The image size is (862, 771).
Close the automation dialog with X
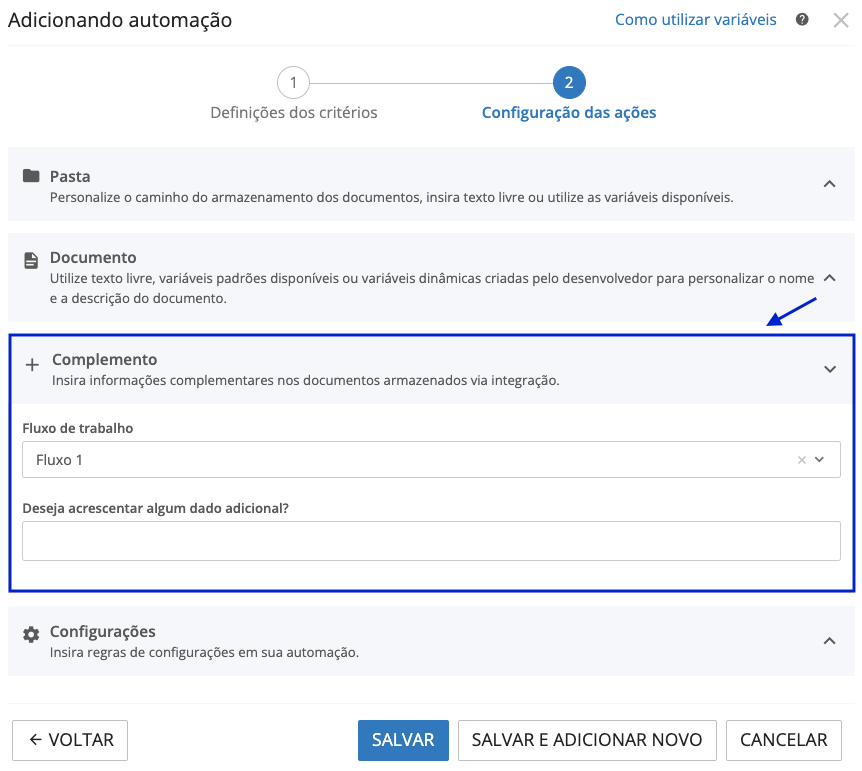(841, 20)
